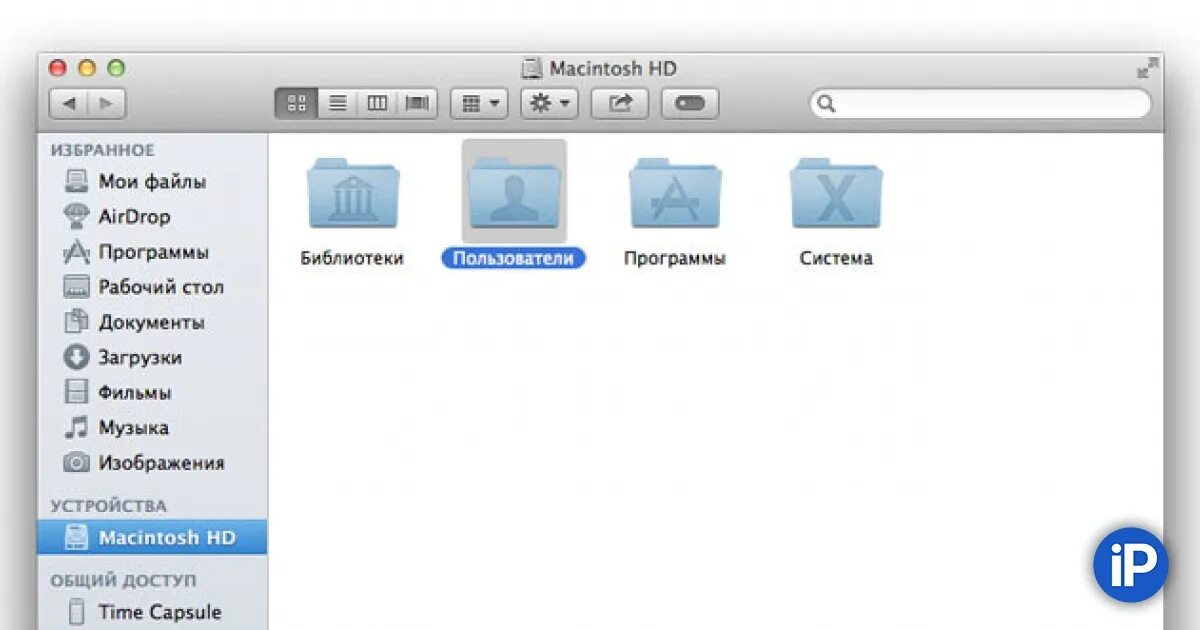Enter full screen with the corner arrows

[x=1148, y=68]
